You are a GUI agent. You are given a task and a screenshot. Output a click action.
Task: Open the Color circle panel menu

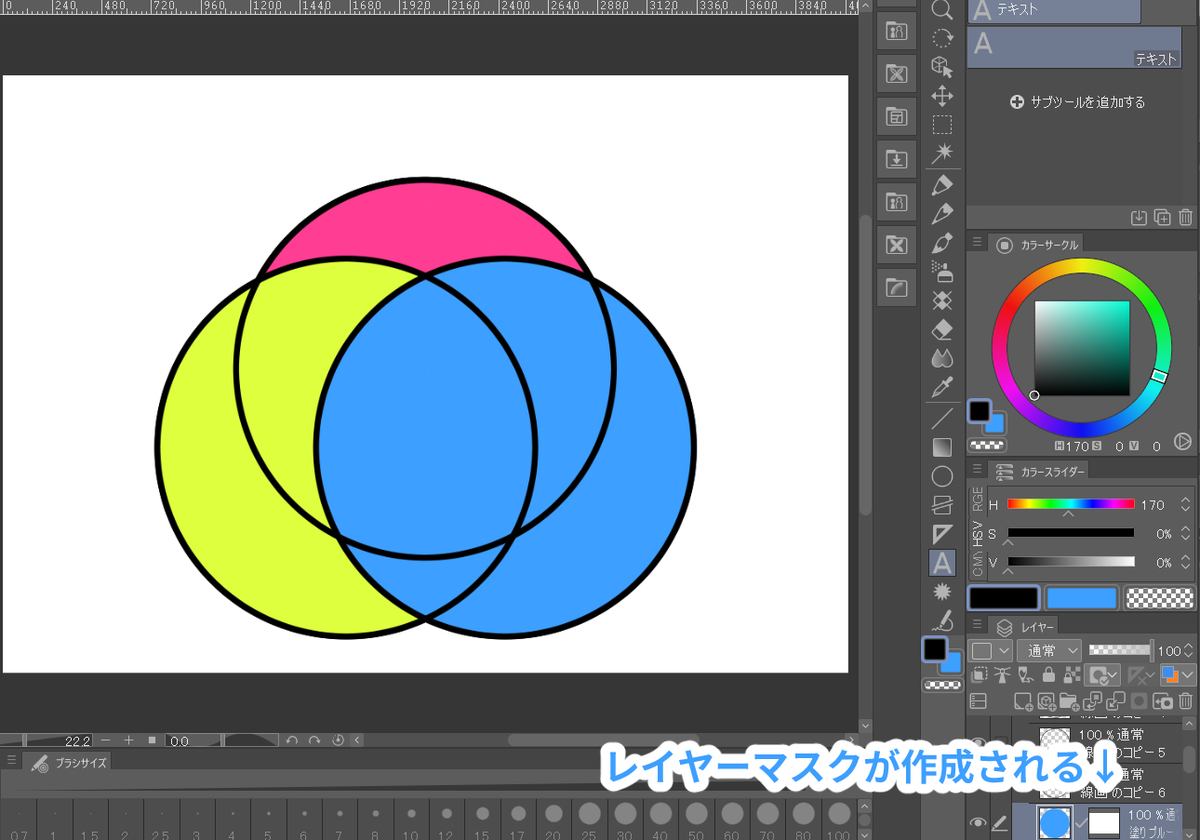tap(976, 243)
